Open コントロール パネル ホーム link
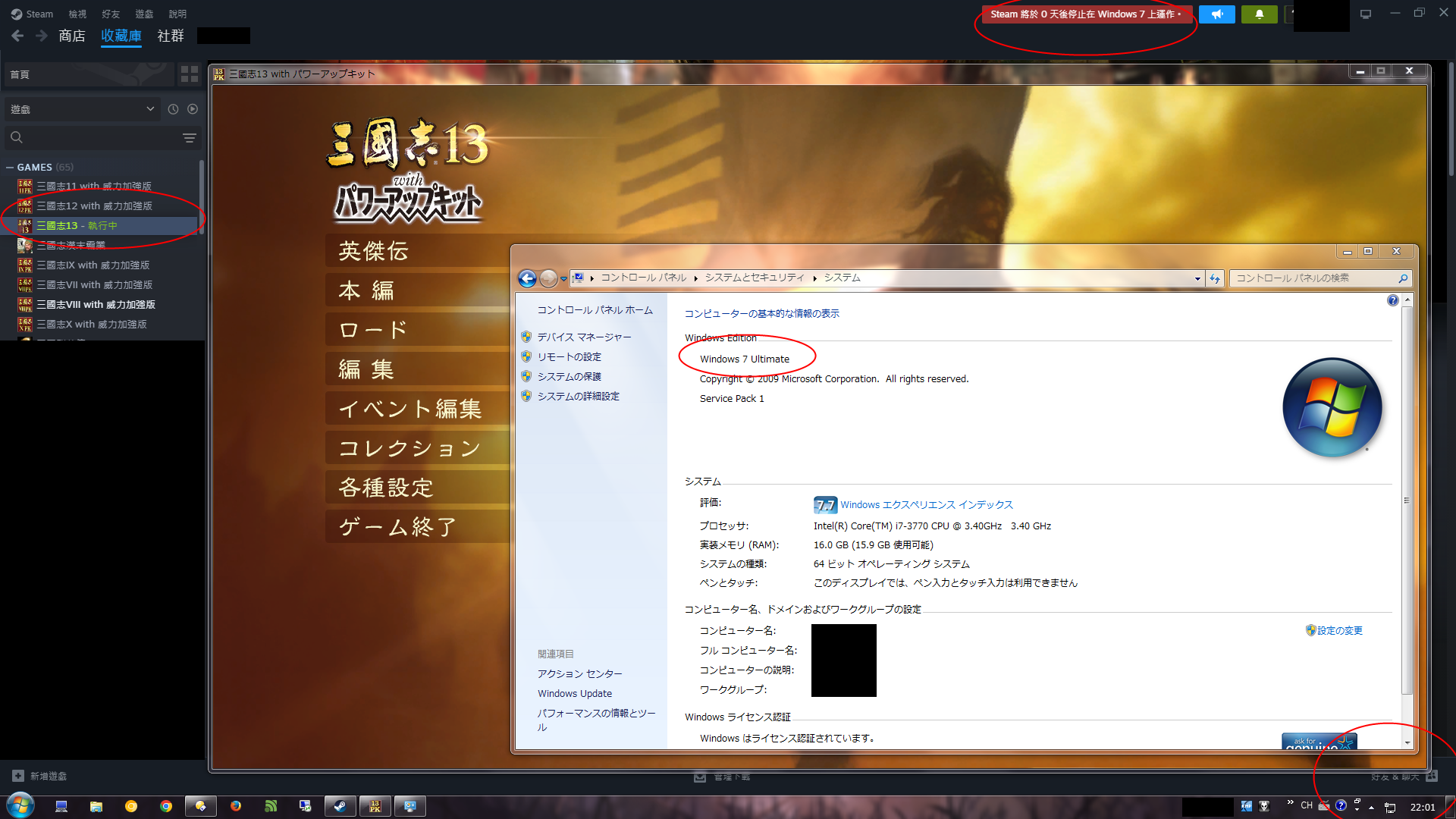This screenshot has height=819, width=1456. [x=595, y=309]
